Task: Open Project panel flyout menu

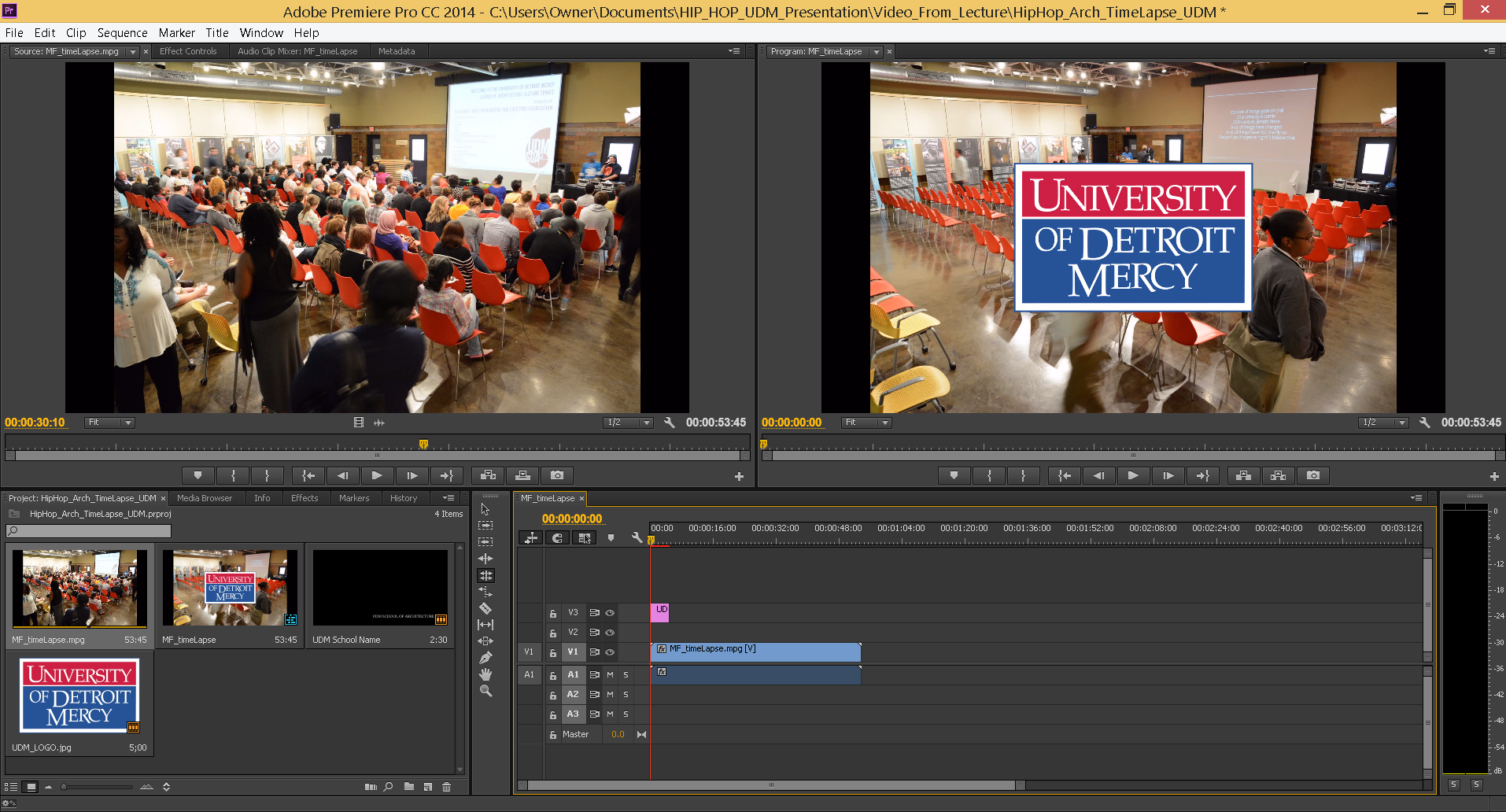Action: (x=448, y=498)
